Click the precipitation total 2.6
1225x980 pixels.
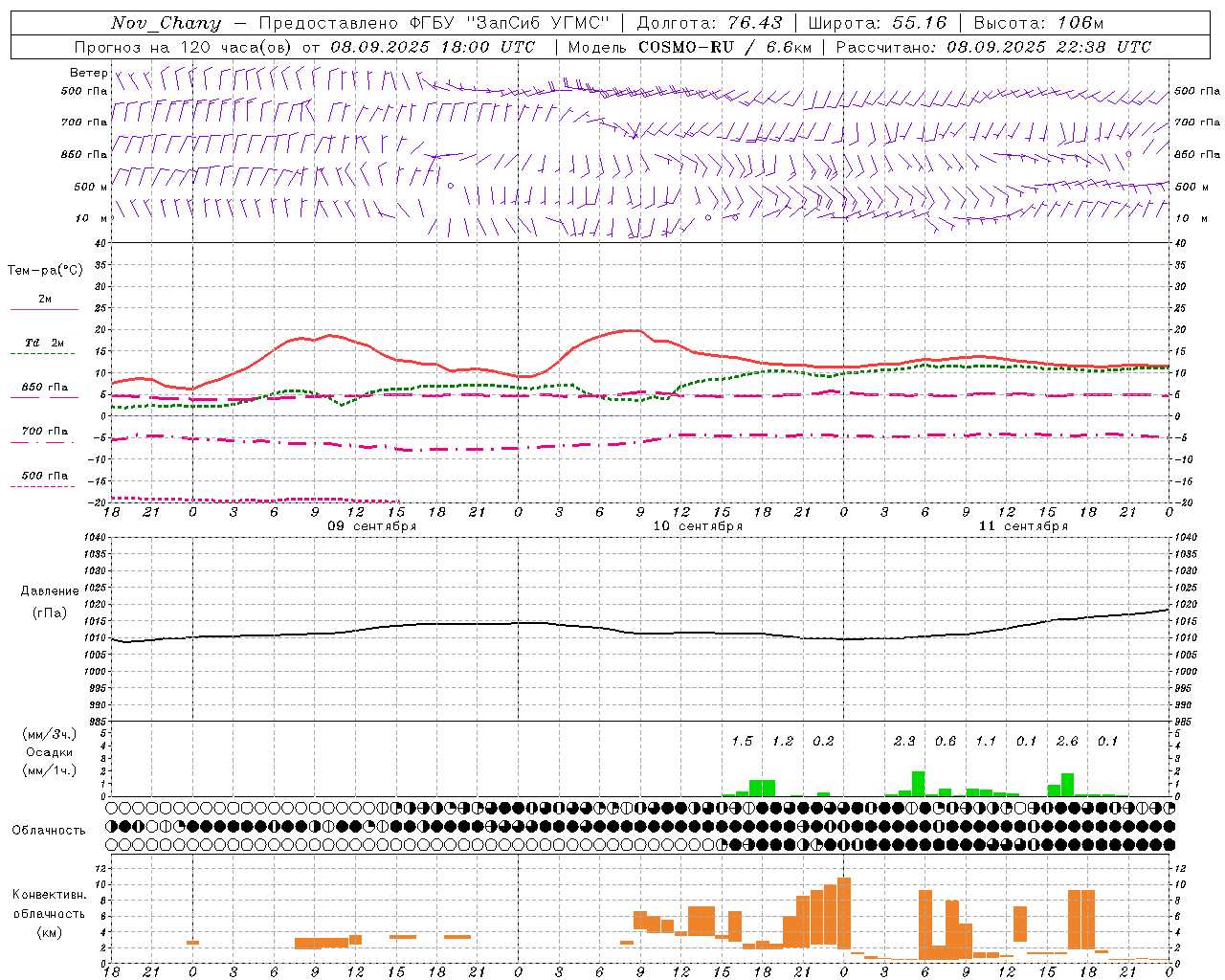click(x=1067, y=741)
